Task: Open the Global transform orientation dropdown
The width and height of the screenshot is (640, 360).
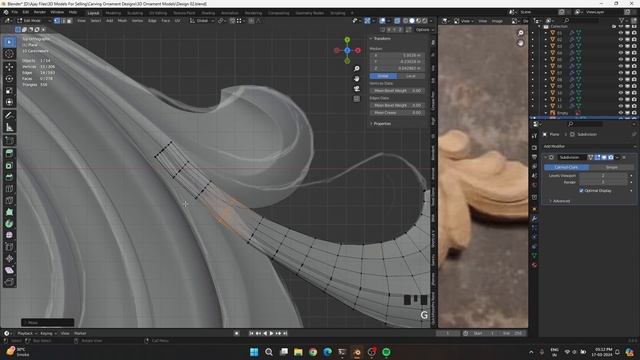Action: point(202,20)
